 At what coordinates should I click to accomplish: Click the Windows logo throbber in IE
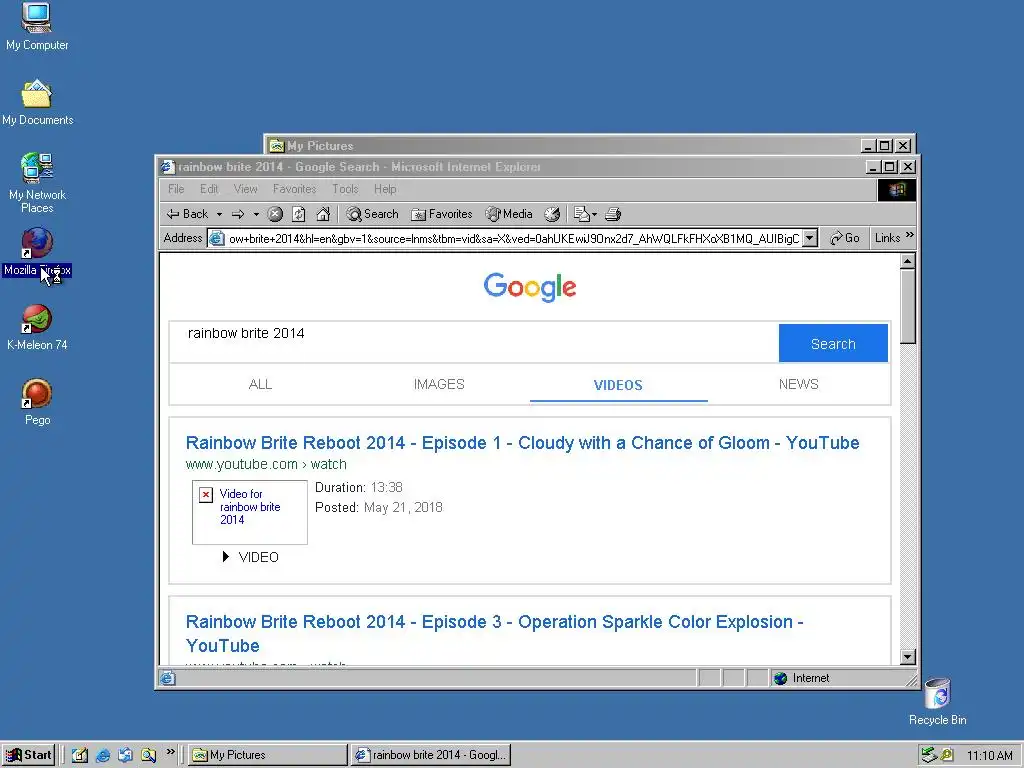896,190
